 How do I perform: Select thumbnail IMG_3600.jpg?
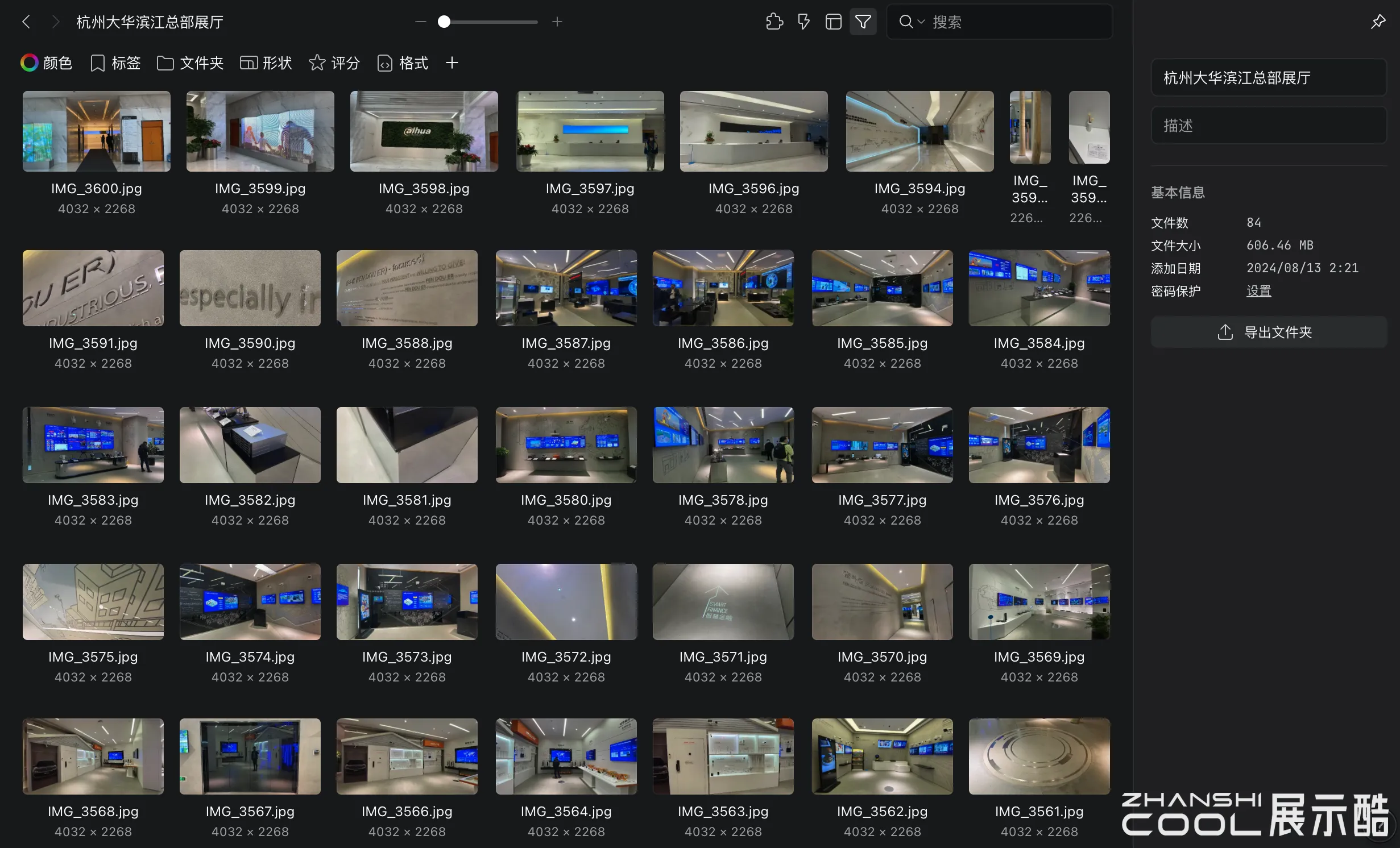click(97, 131)
